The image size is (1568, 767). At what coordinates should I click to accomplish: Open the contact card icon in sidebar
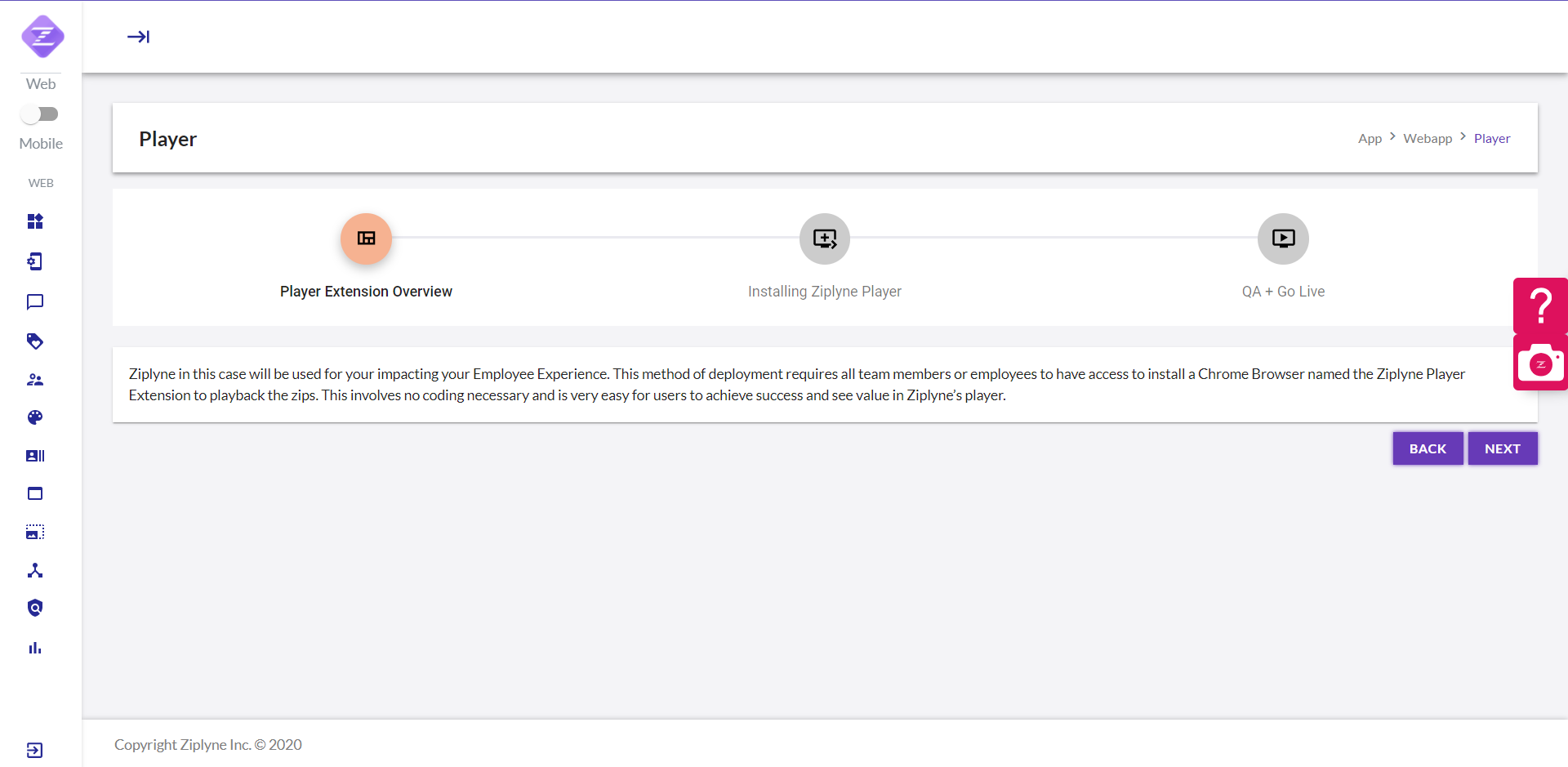pyautogui.click(x=35, y=456)
